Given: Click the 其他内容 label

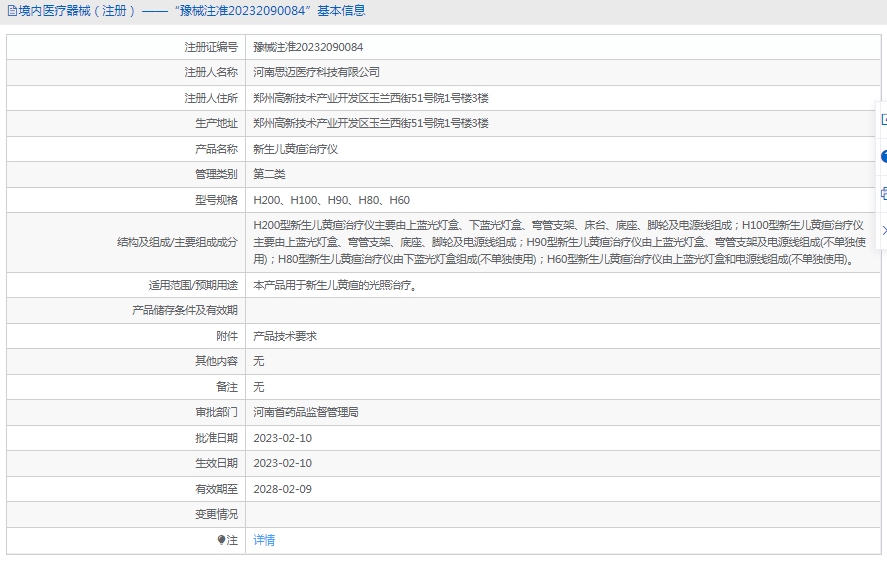Looking at the screenshot, I should (x=217, y=361).
